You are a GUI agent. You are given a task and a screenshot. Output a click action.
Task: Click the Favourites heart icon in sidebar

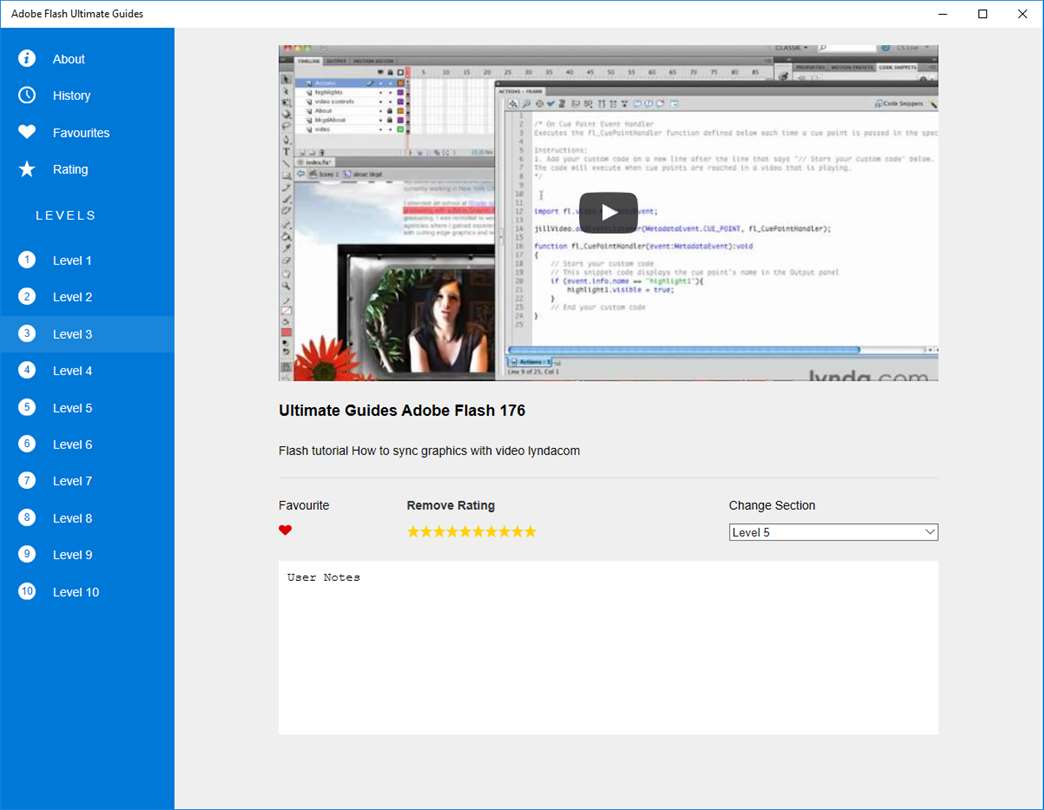click(27, 132)
